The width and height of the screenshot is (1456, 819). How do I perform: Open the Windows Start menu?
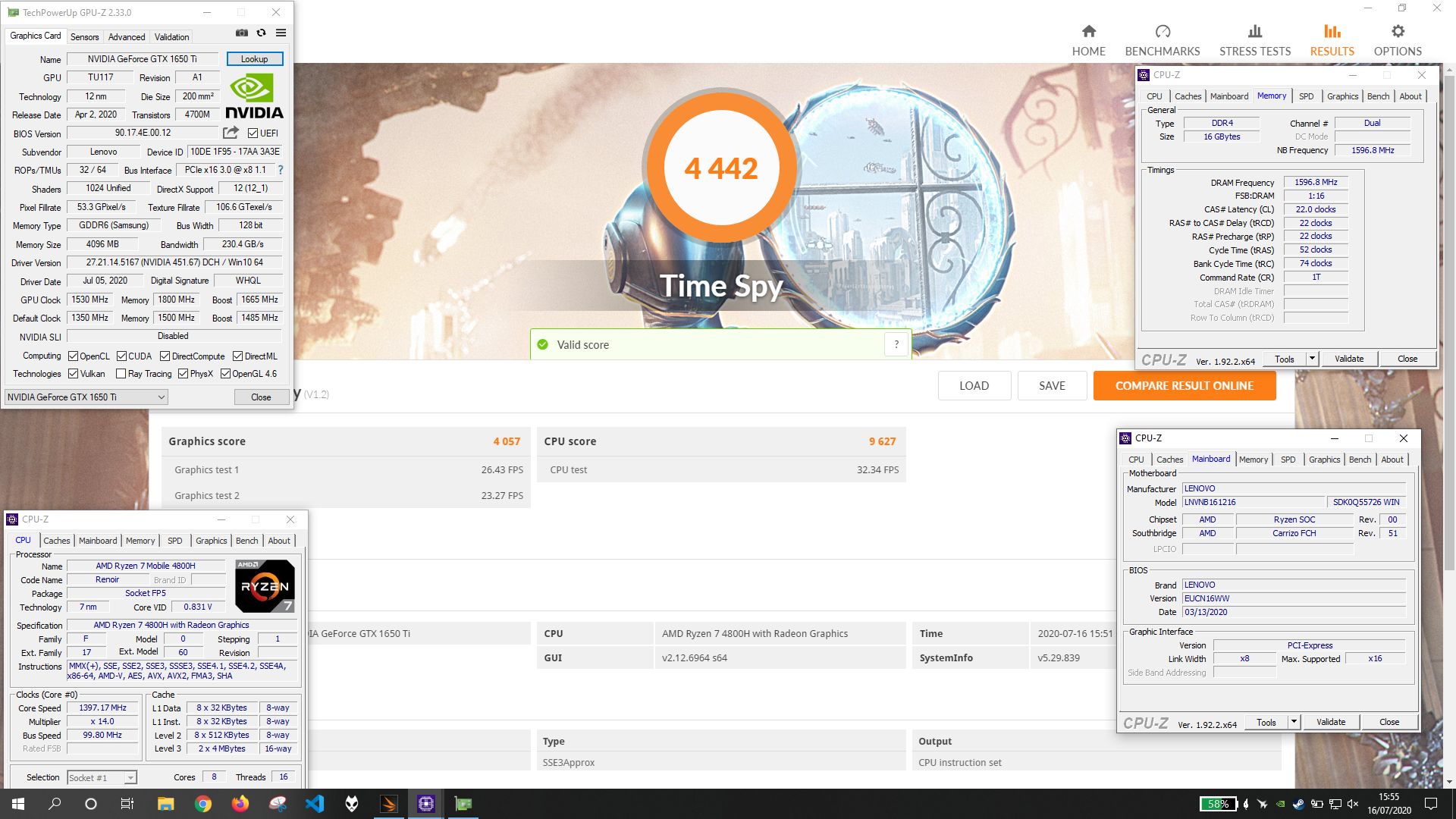coord(18,804)
